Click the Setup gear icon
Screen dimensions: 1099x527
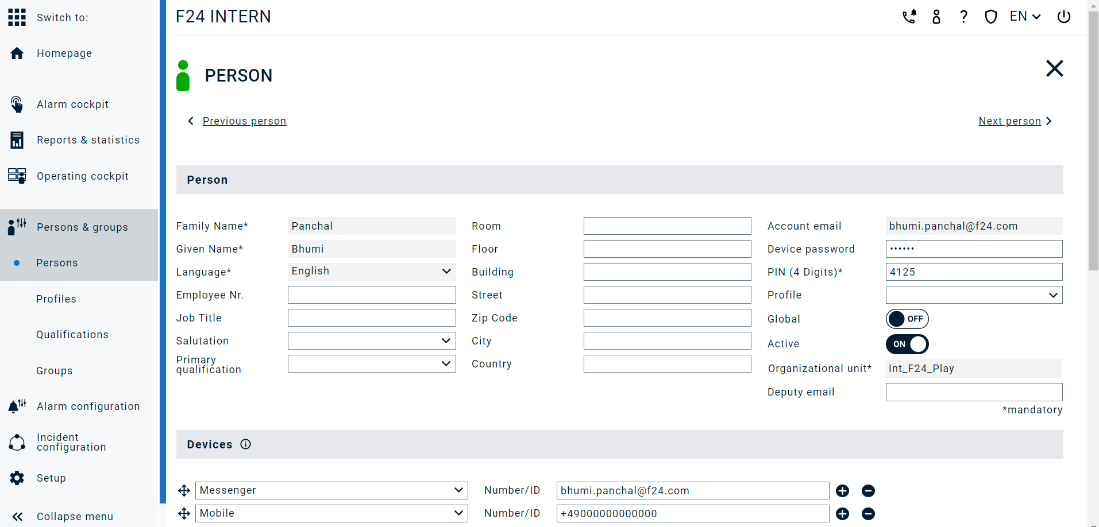pyautogui.click(x=17, y=478)
